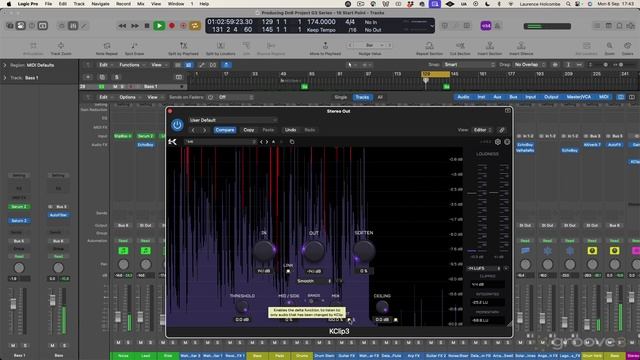Toggle the LINK checkbox between IN and OUT

tap(288, 271)
